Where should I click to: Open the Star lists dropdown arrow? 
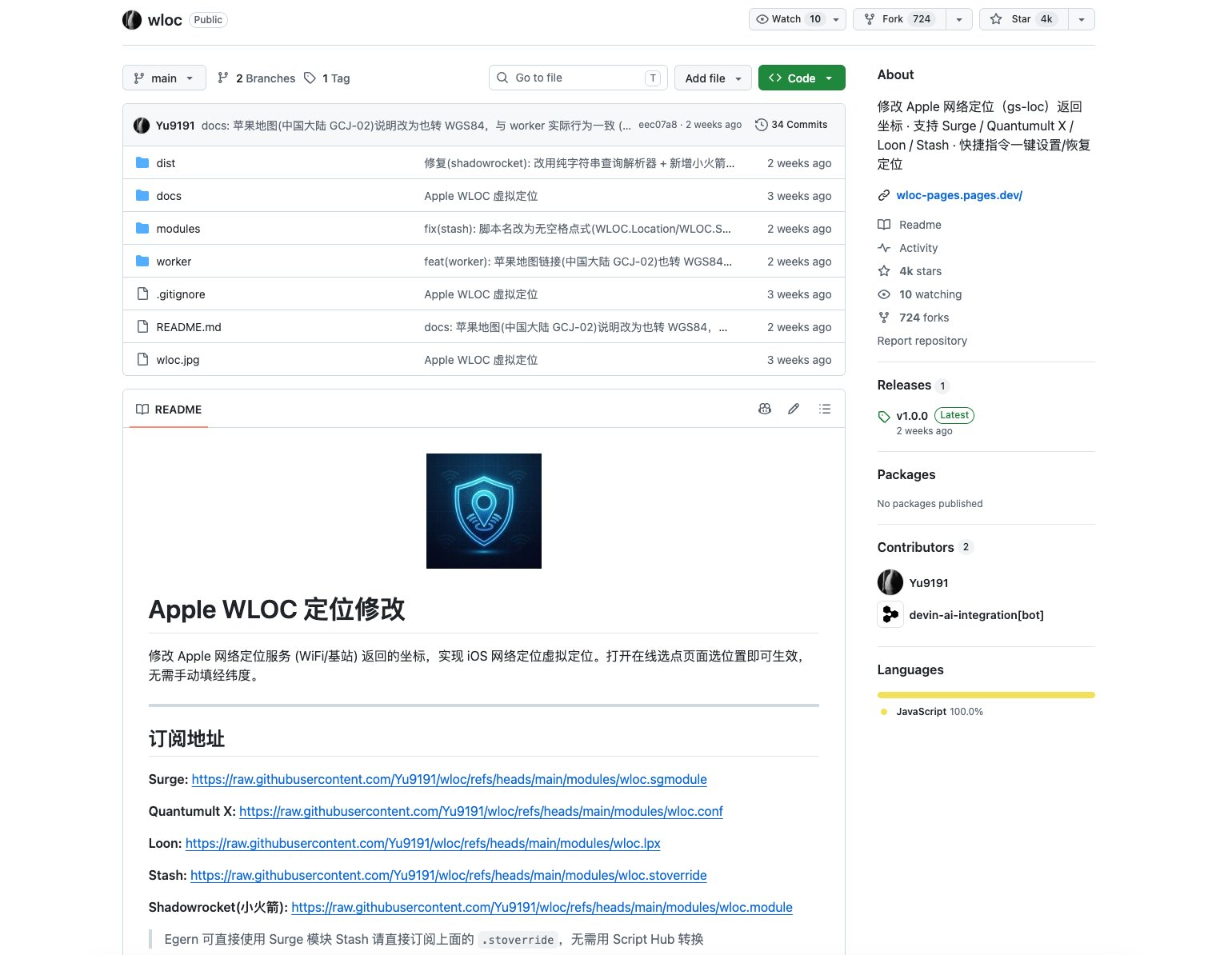[1082, 19]
